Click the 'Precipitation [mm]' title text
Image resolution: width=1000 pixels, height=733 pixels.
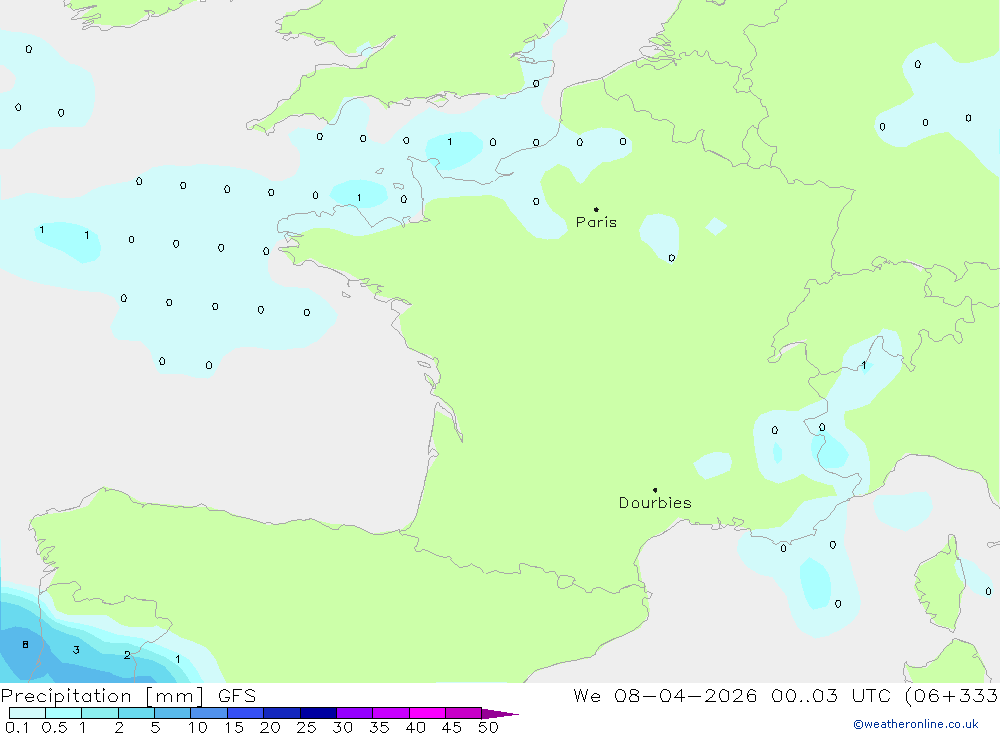102,696
